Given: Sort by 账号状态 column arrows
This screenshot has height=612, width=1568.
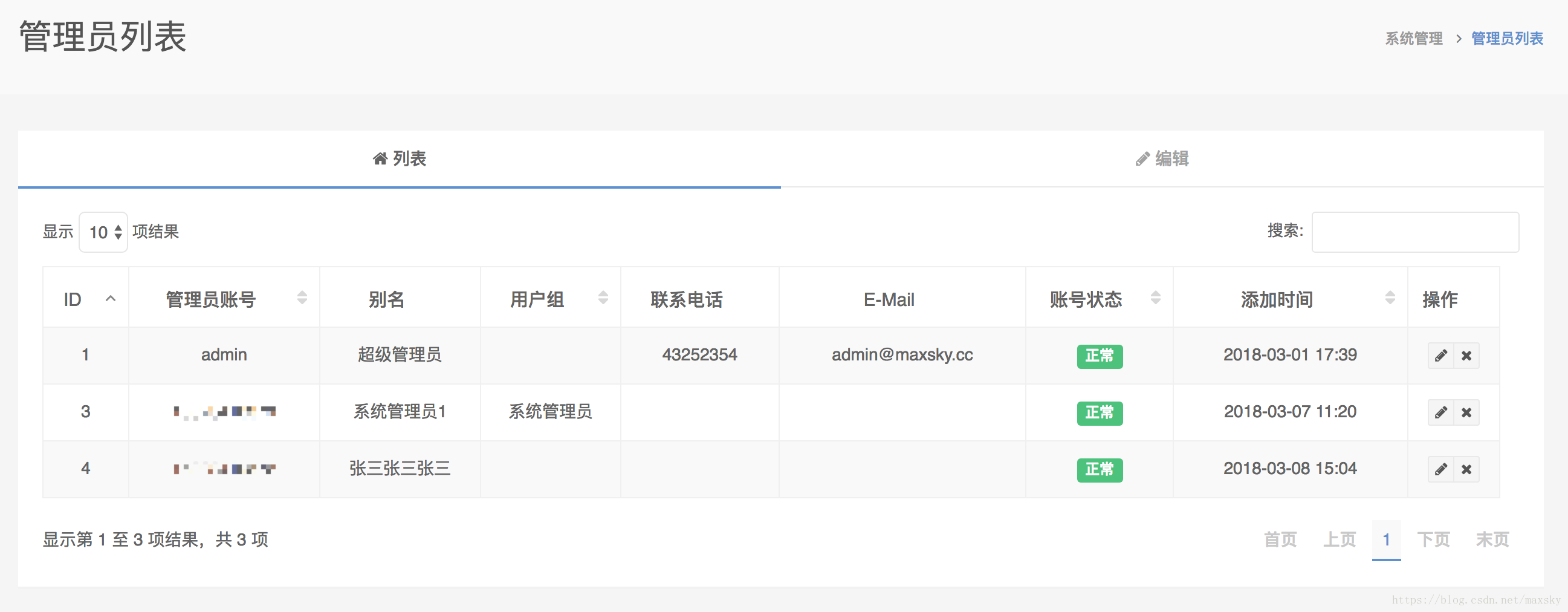Looking at the screenshot, I should pyautogui.click(x=1155, y=298).
